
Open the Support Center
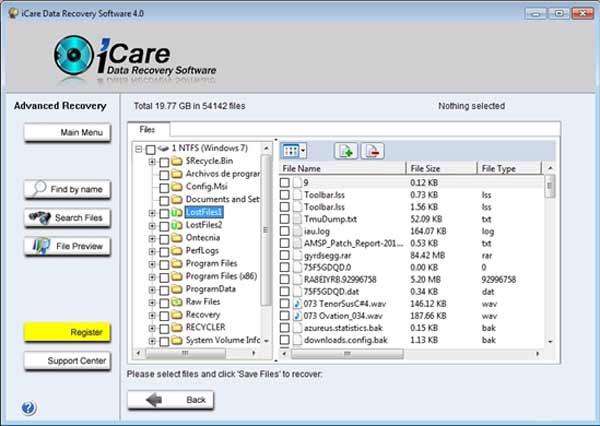click(67, 361)
